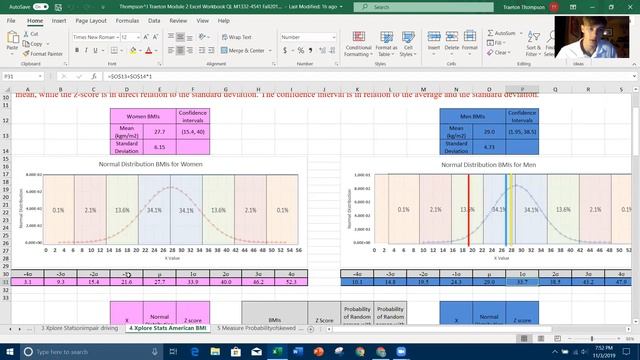Screen dimensions: 640x360
Task: Click the Insert Function fx icon
Action: pyautogui.click(x=94, y=76)
